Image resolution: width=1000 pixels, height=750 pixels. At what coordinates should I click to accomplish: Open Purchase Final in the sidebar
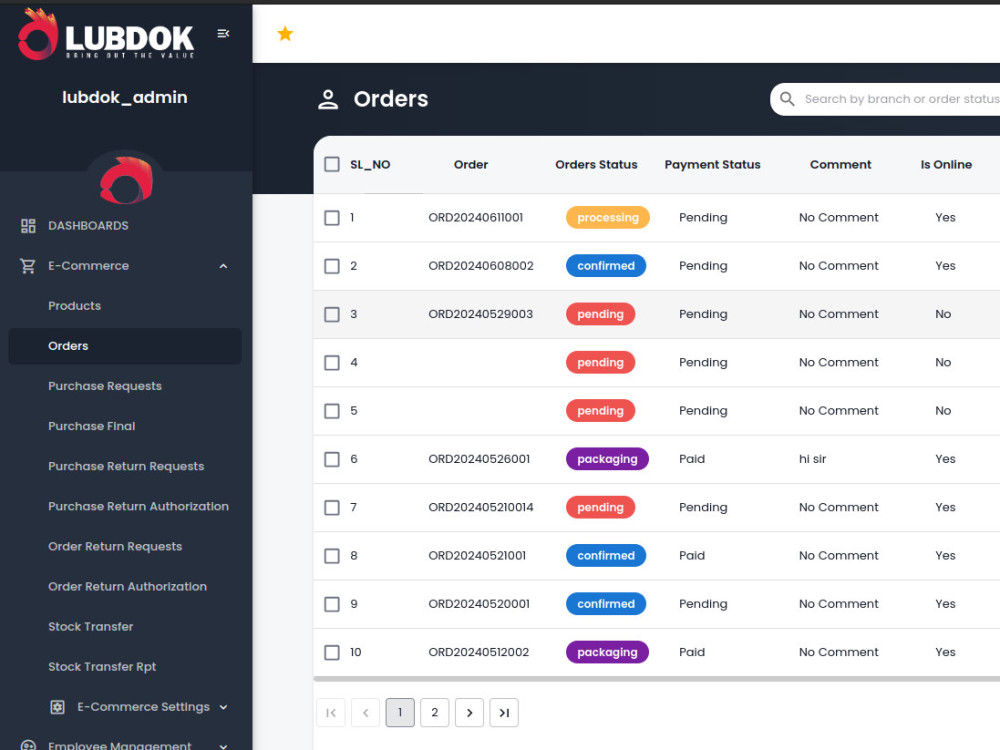pos(92,427)
